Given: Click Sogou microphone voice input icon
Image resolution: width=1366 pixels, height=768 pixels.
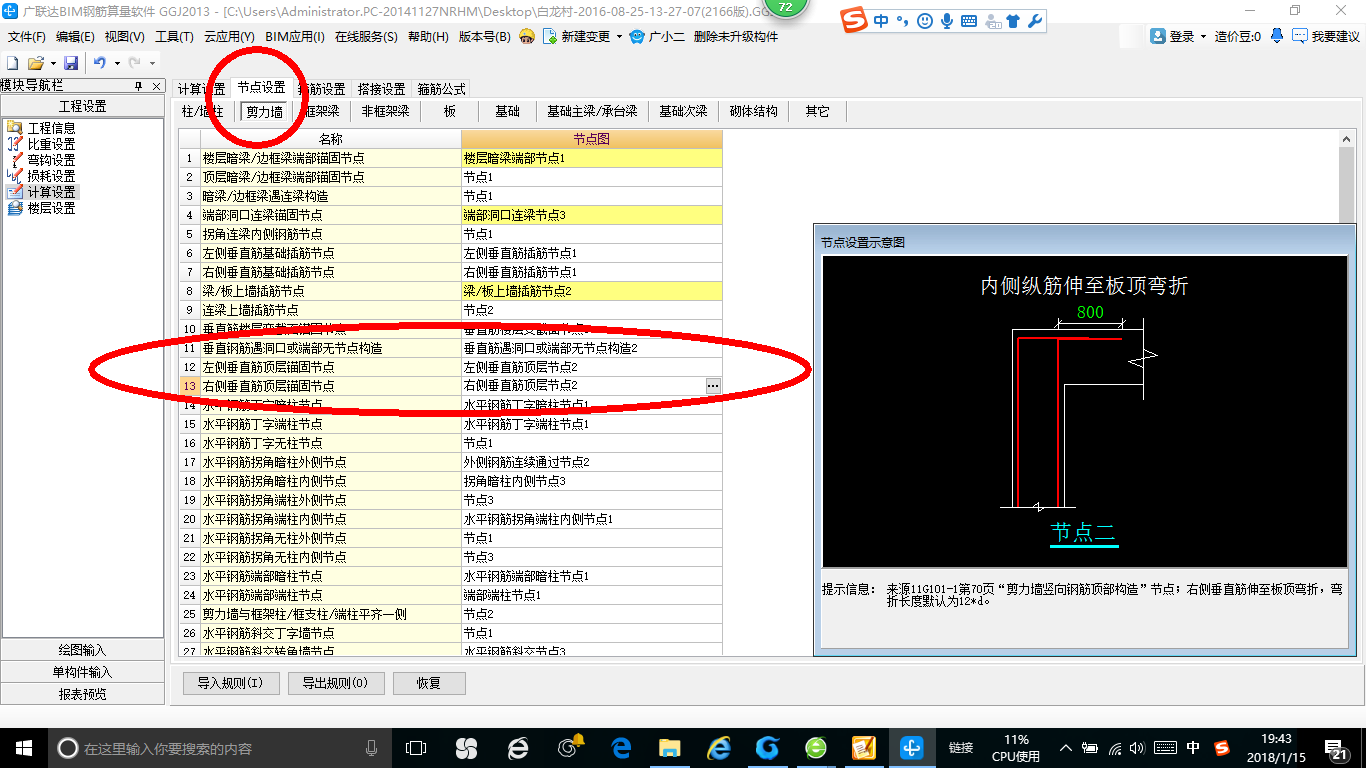Looking at the screenshot, I should [x=947, y=20].
